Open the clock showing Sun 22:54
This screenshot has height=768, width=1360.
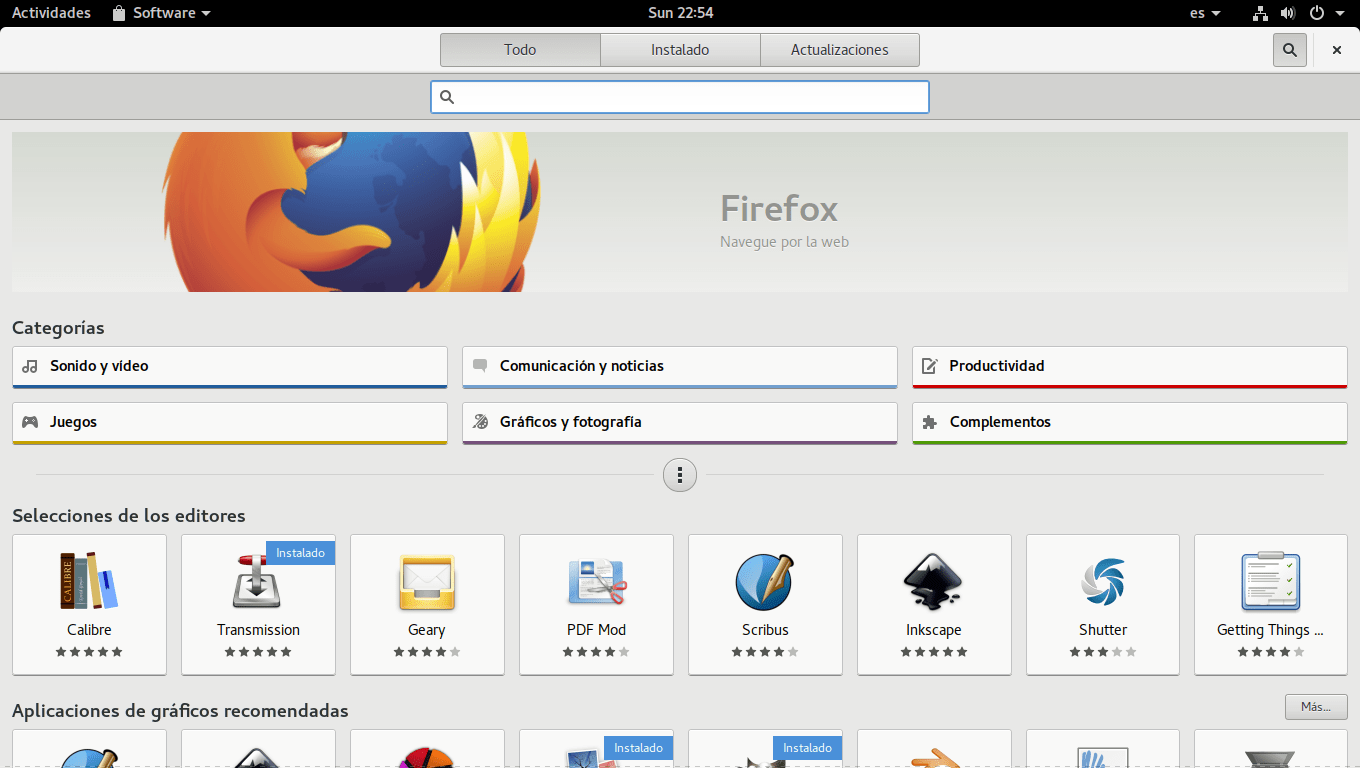[x=680, y=13]
